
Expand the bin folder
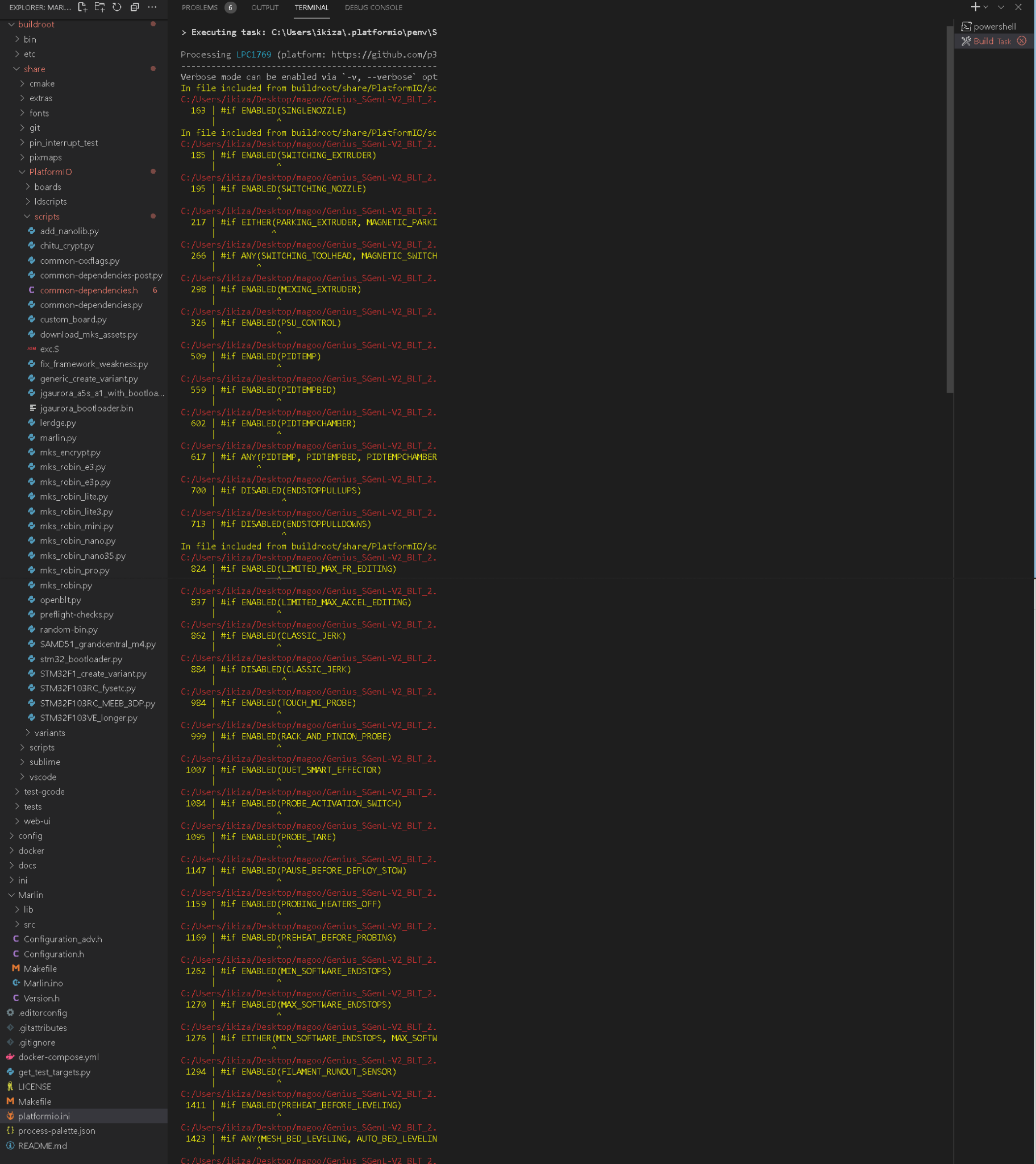[17, 39]
